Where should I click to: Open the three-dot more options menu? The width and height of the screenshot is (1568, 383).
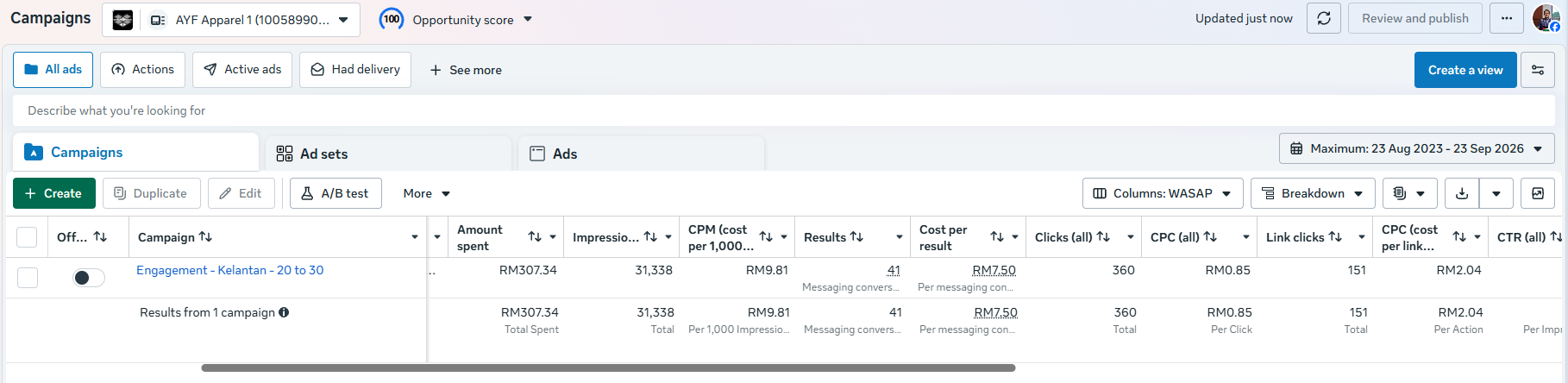1507,18
